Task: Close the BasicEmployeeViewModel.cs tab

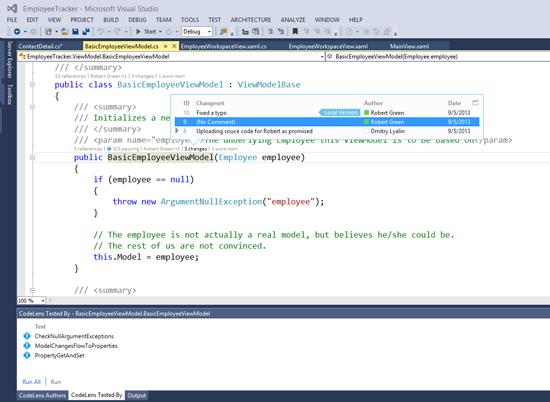Action: coord(174,46)
